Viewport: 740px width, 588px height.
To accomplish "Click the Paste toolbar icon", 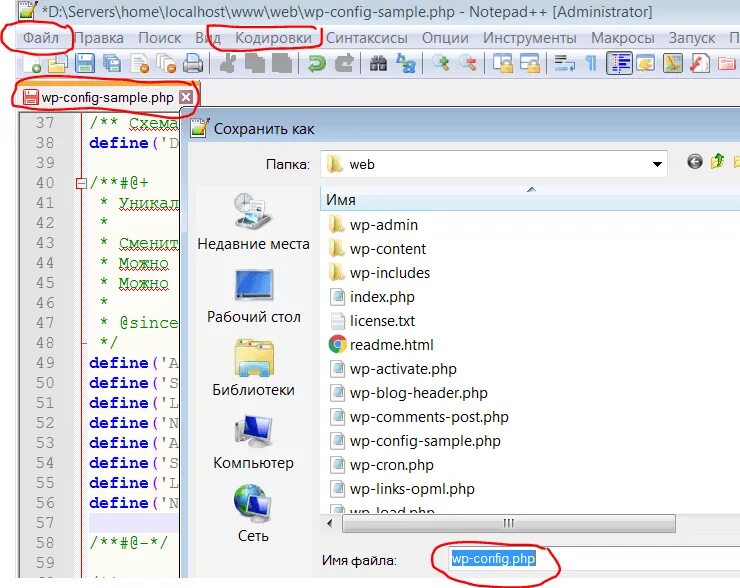I will (x=282, y=63).
